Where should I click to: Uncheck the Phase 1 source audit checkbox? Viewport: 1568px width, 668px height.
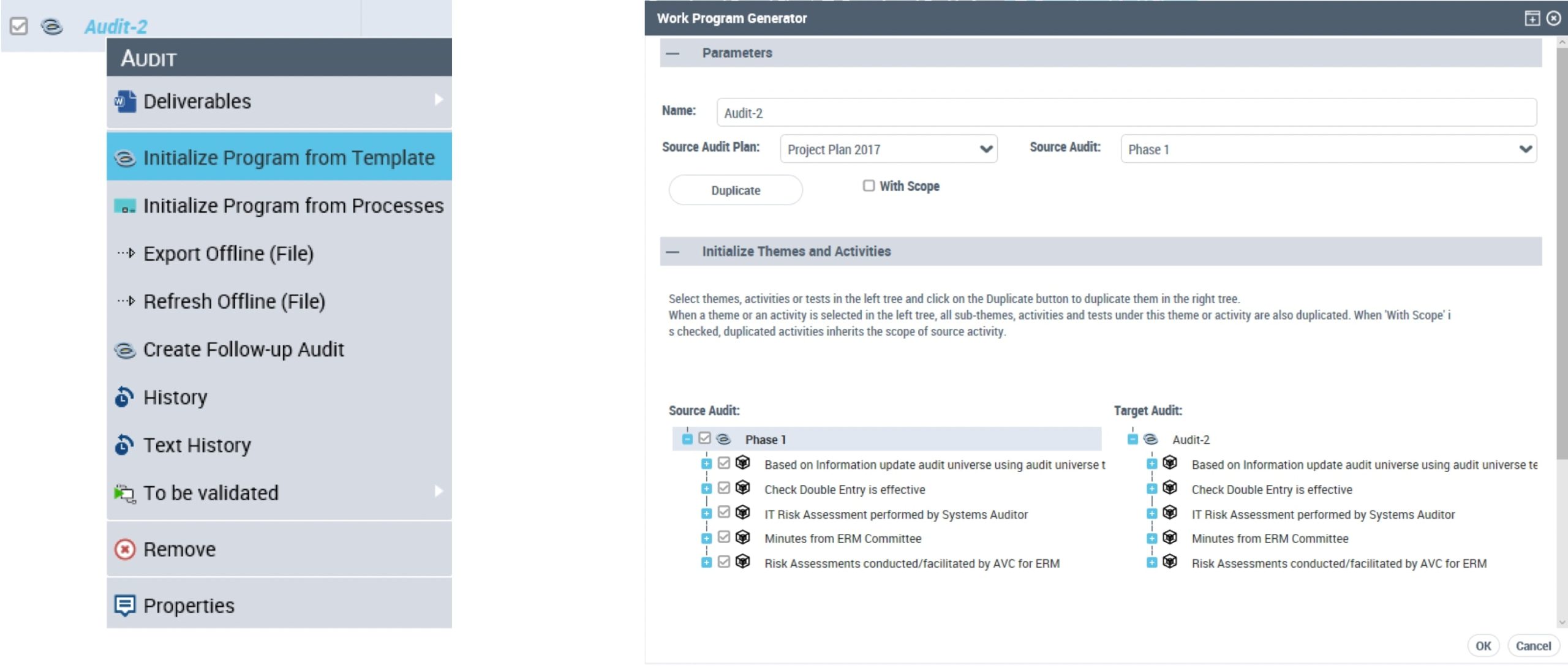(704, 438)
